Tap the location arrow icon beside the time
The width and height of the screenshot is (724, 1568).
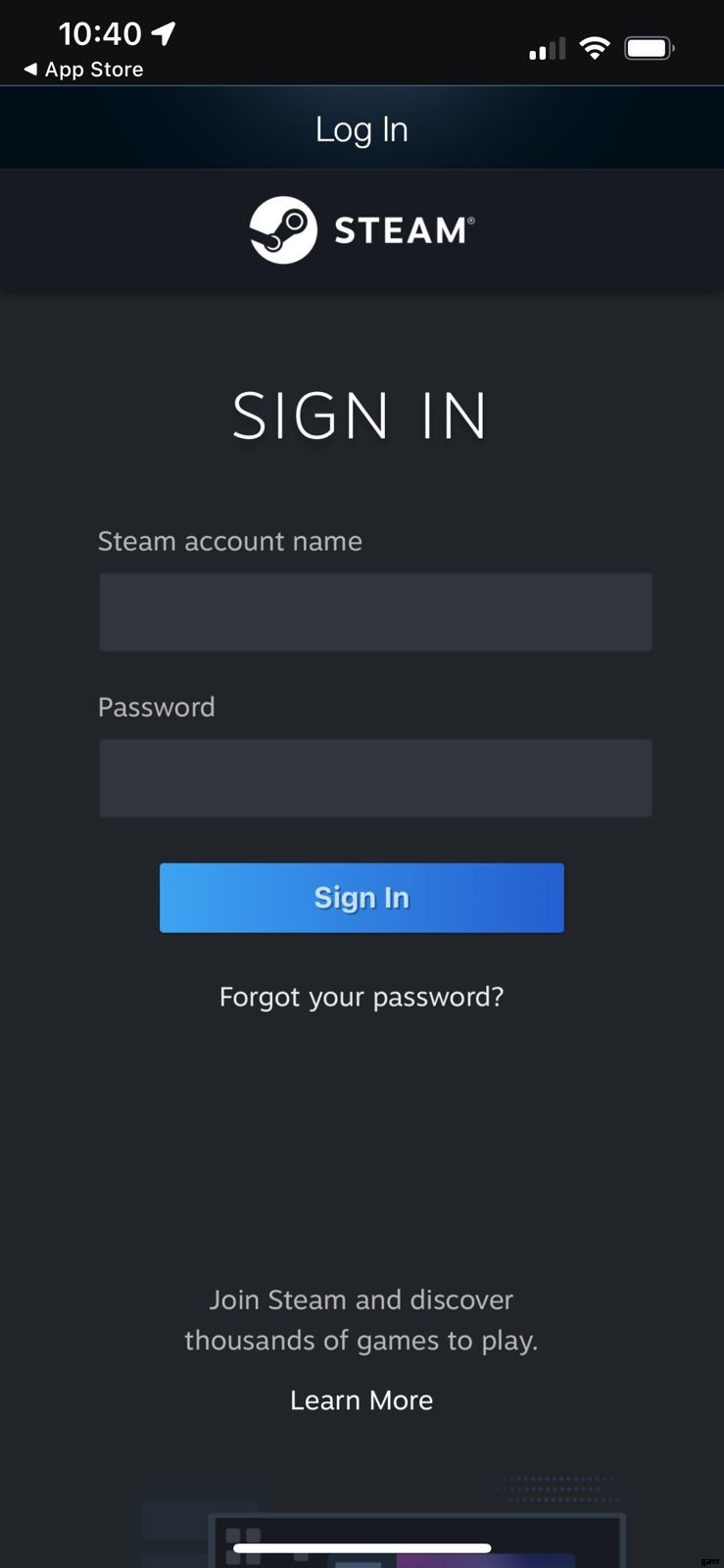coord(164,34)
